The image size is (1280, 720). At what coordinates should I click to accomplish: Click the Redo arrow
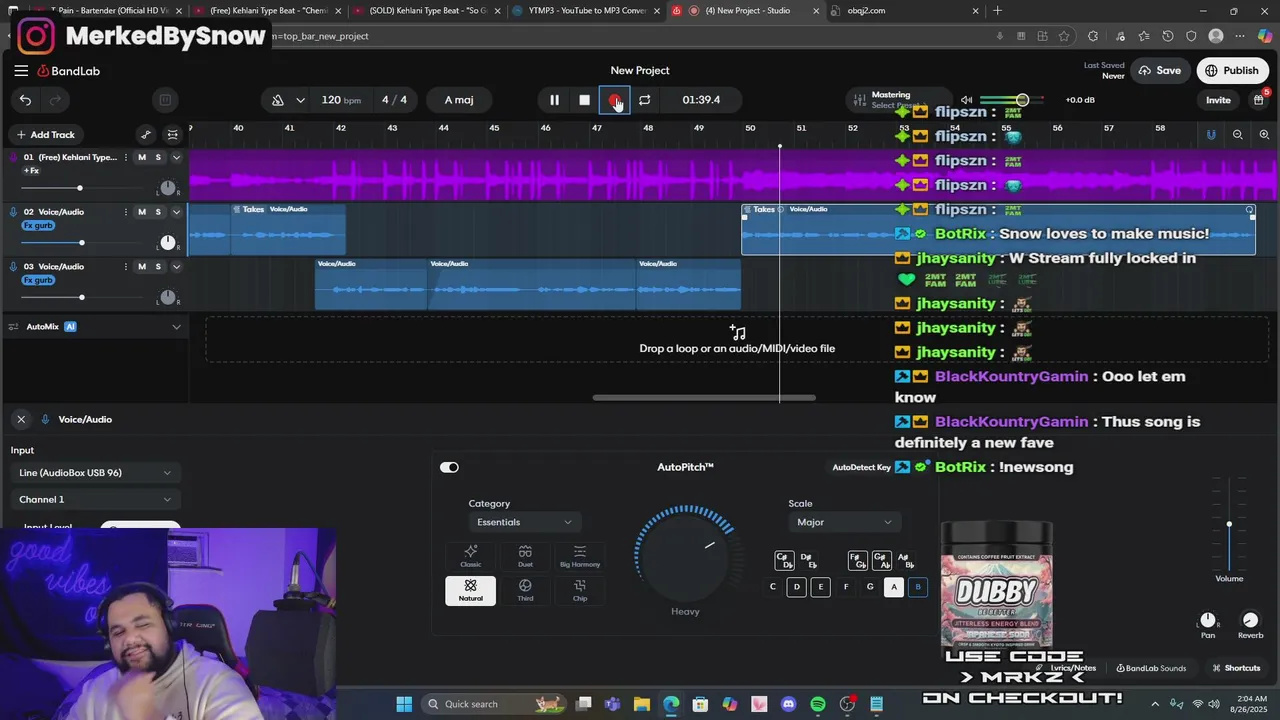point(55,100)
